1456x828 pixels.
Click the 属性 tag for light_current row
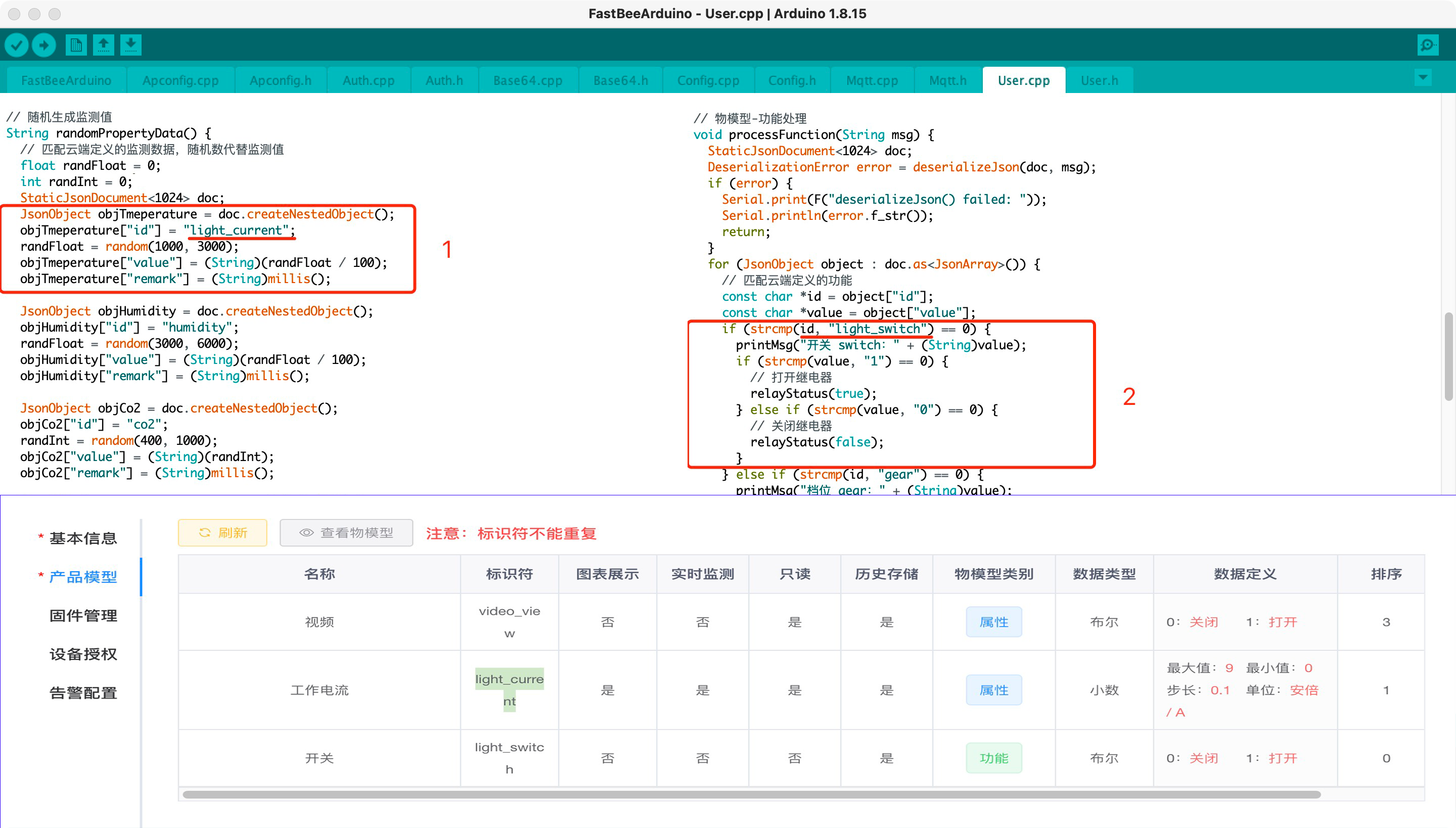tap(993, 690)
